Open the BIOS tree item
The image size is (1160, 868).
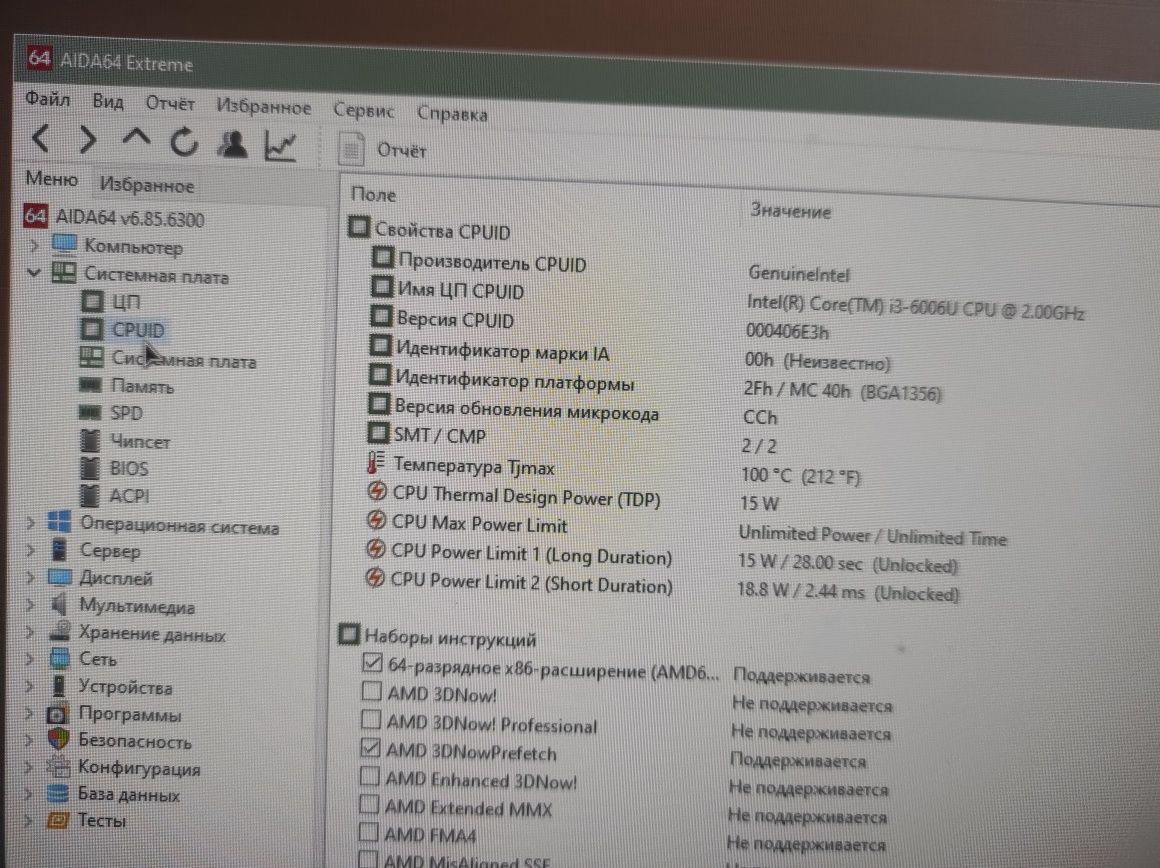114,468
